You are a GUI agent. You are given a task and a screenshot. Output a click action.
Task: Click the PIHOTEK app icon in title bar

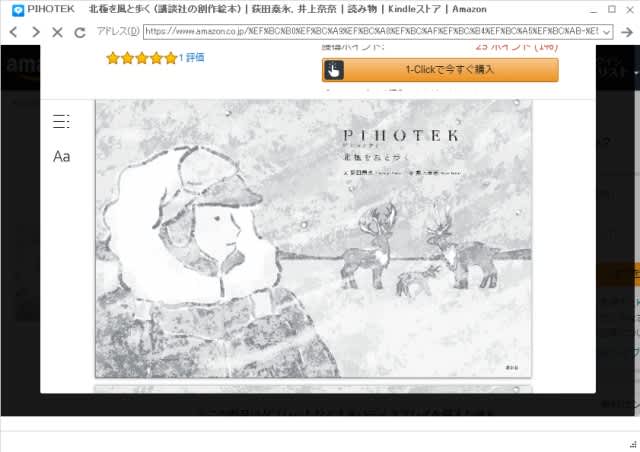18,10
